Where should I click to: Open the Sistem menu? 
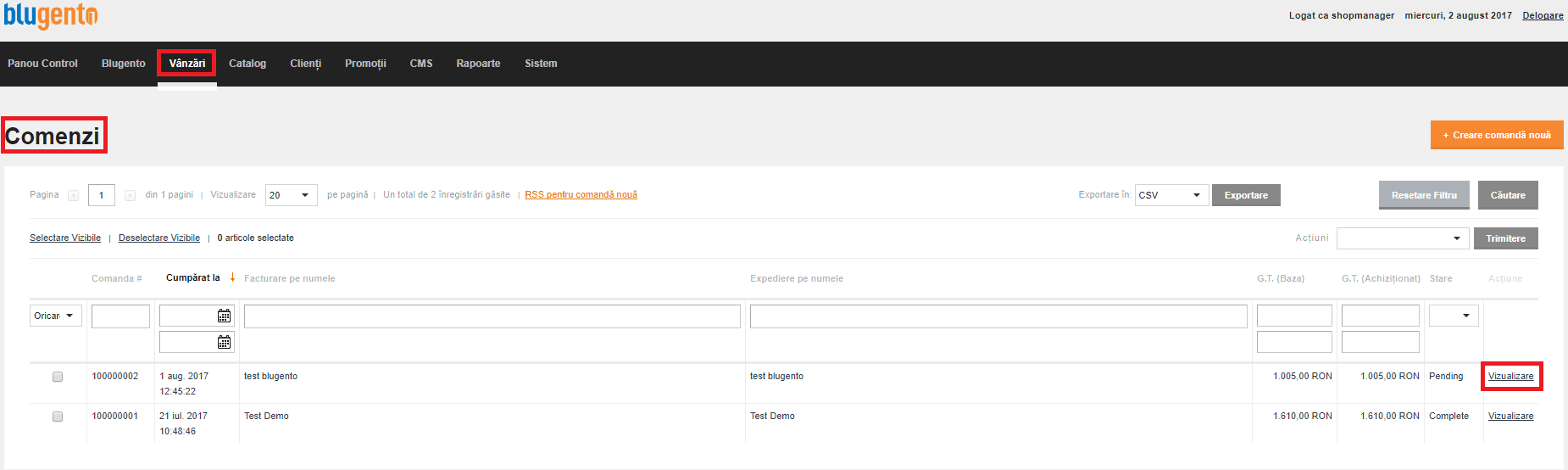541,64
